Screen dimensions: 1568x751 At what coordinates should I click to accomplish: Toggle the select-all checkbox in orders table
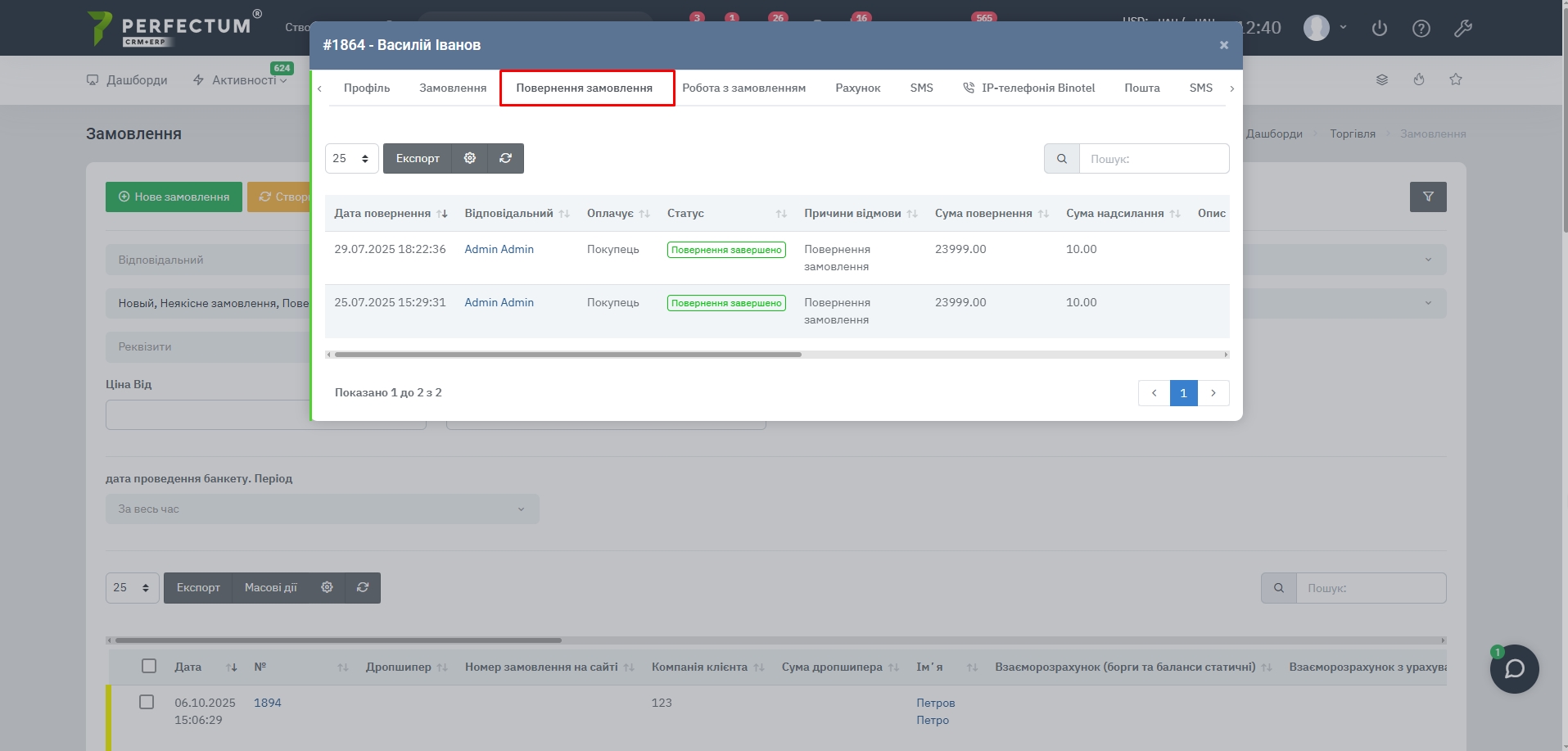149,666
